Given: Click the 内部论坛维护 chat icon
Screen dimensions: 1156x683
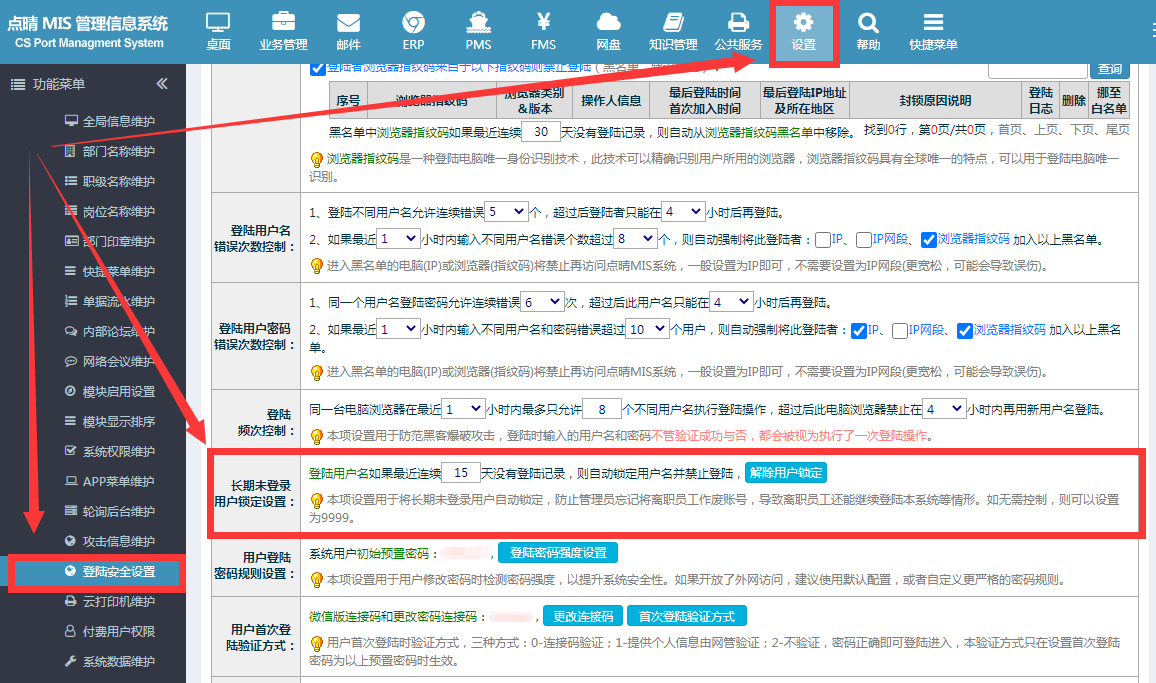Looking at the screenshot, I should coord(71,331).
